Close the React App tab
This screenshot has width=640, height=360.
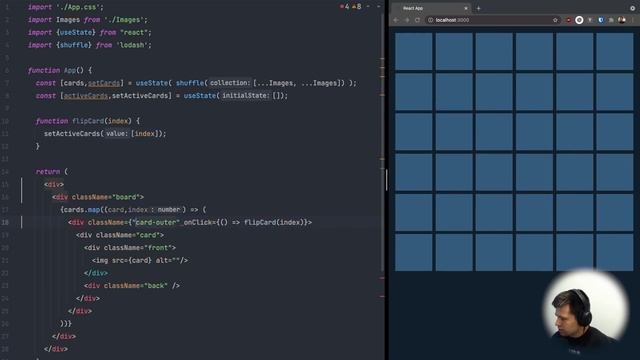[466, 8]
